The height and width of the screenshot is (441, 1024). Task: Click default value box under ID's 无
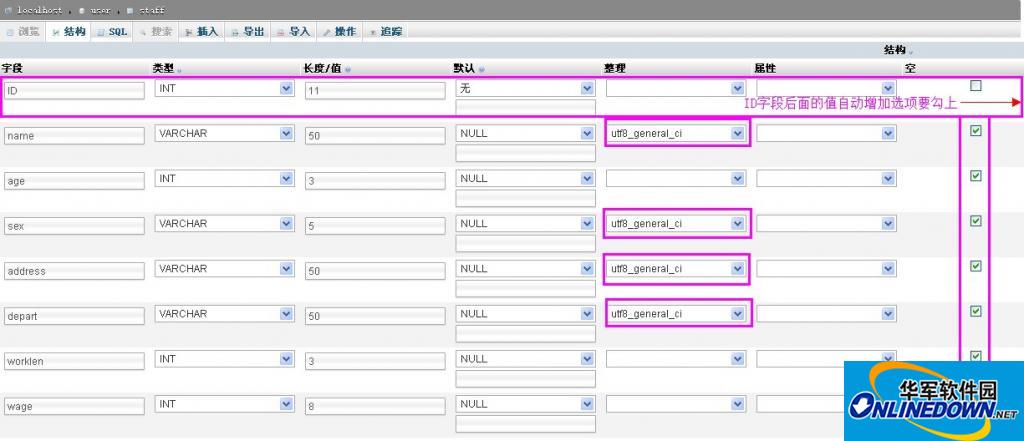pos(526,108)
